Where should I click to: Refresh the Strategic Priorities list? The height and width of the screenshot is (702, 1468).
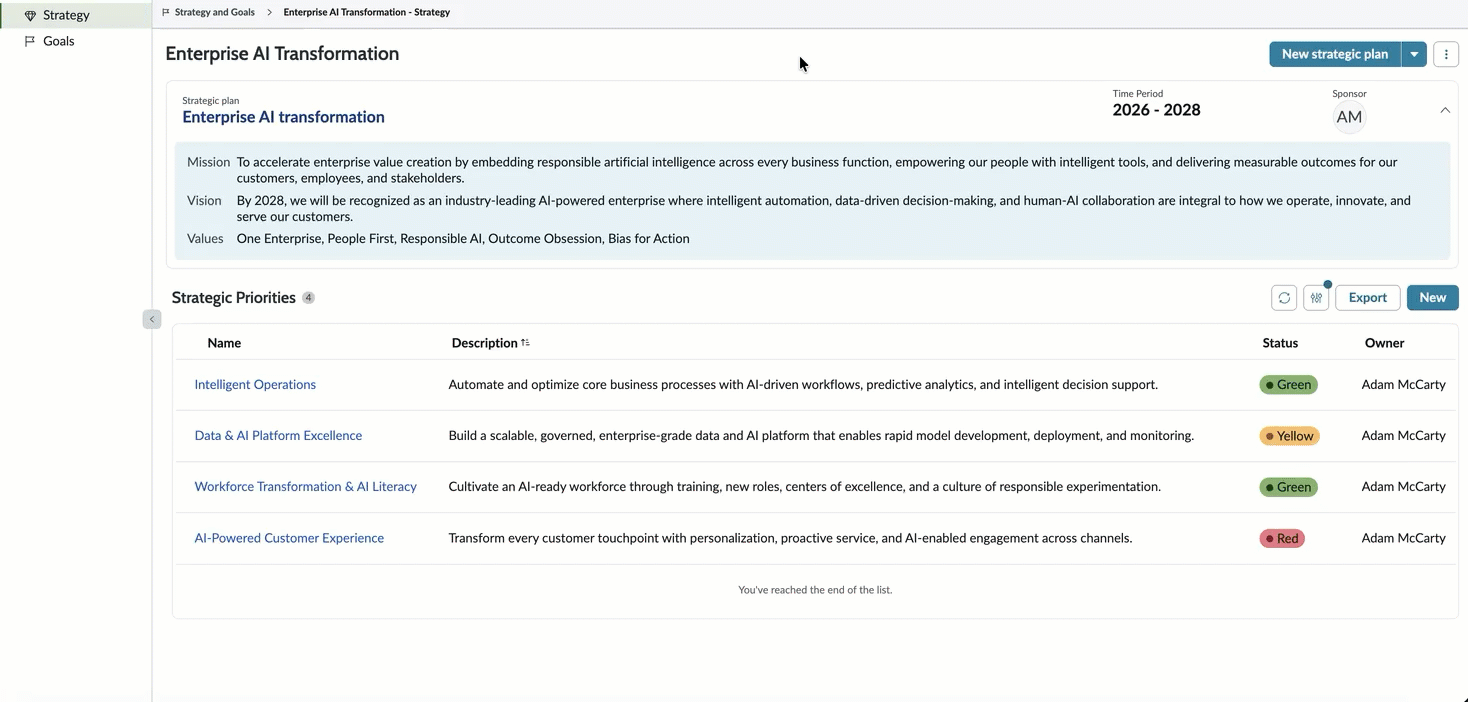(1284, 298)
